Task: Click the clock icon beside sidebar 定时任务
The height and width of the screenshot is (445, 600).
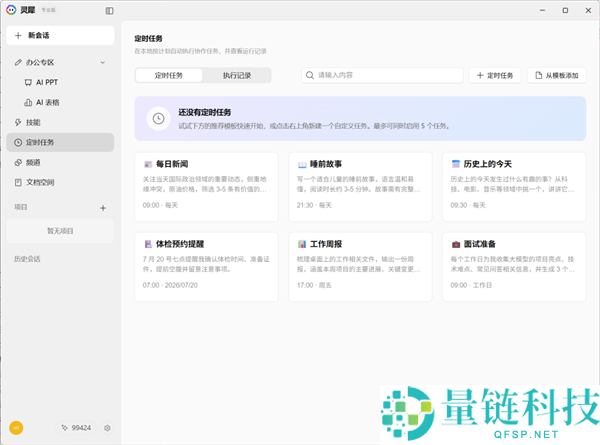Action: click(18, 142)
